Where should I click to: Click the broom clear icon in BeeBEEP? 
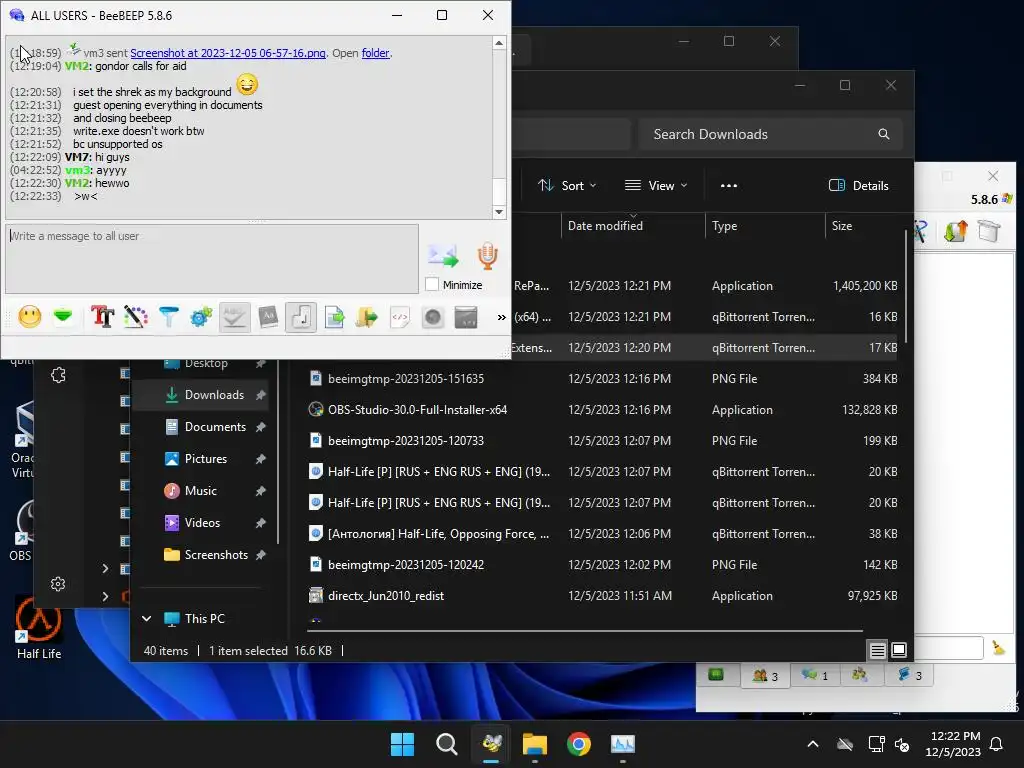pos(998,647)
